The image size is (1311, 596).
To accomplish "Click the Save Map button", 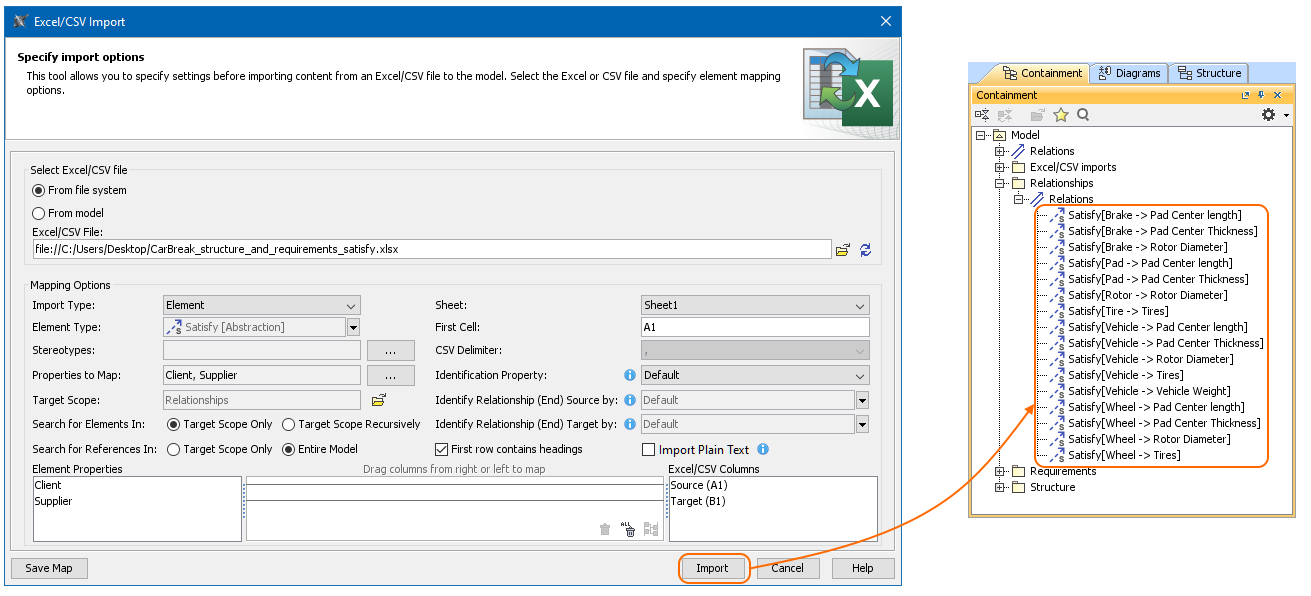I will click(49, 568).
